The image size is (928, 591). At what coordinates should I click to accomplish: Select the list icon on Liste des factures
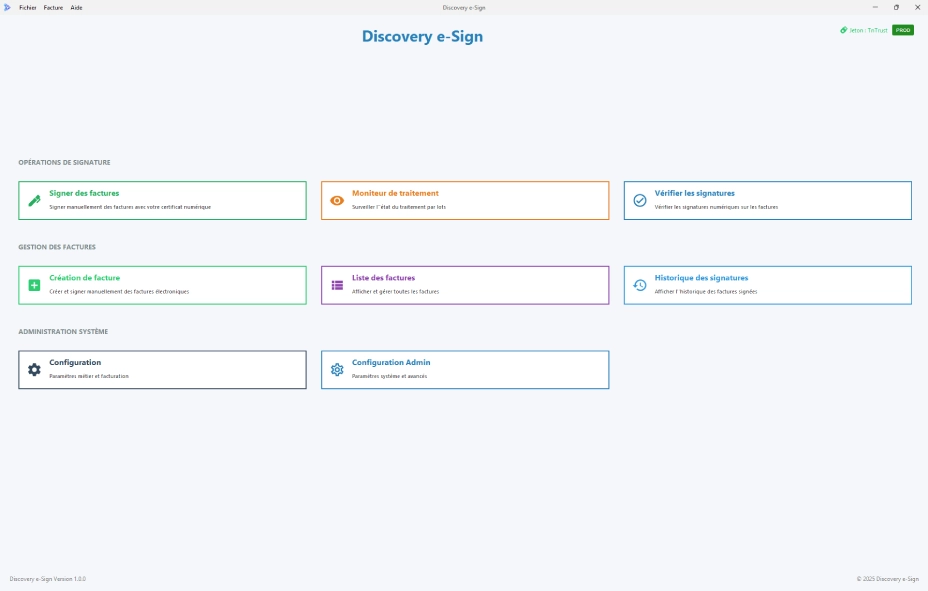click(x=337, y=284)
